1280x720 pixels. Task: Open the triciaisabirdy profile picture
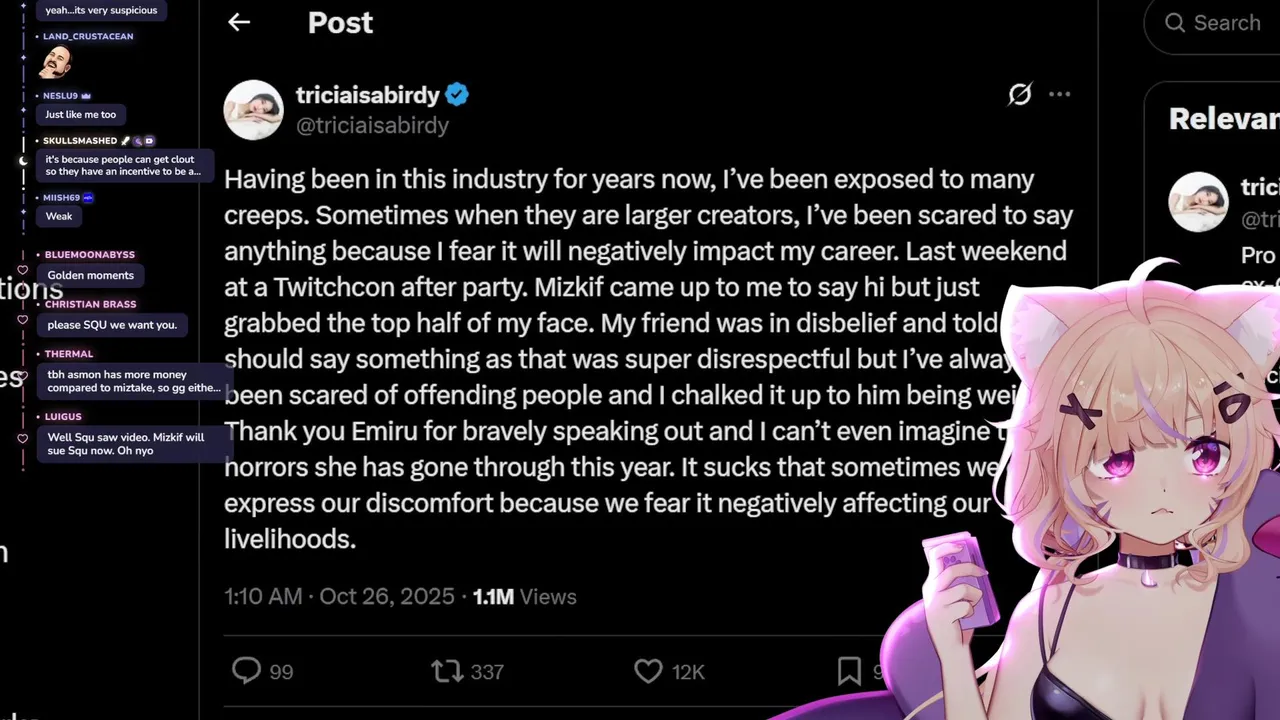click(253, 109)
